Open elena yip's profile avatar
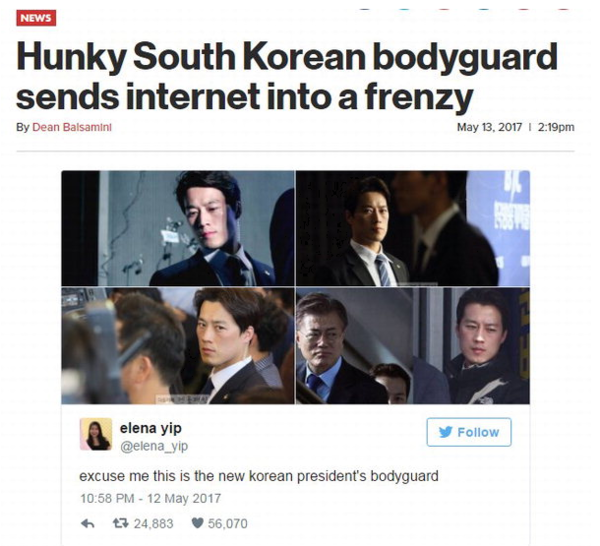The height and width of the screenshot is (546, 600). click(x=96, y=434)
